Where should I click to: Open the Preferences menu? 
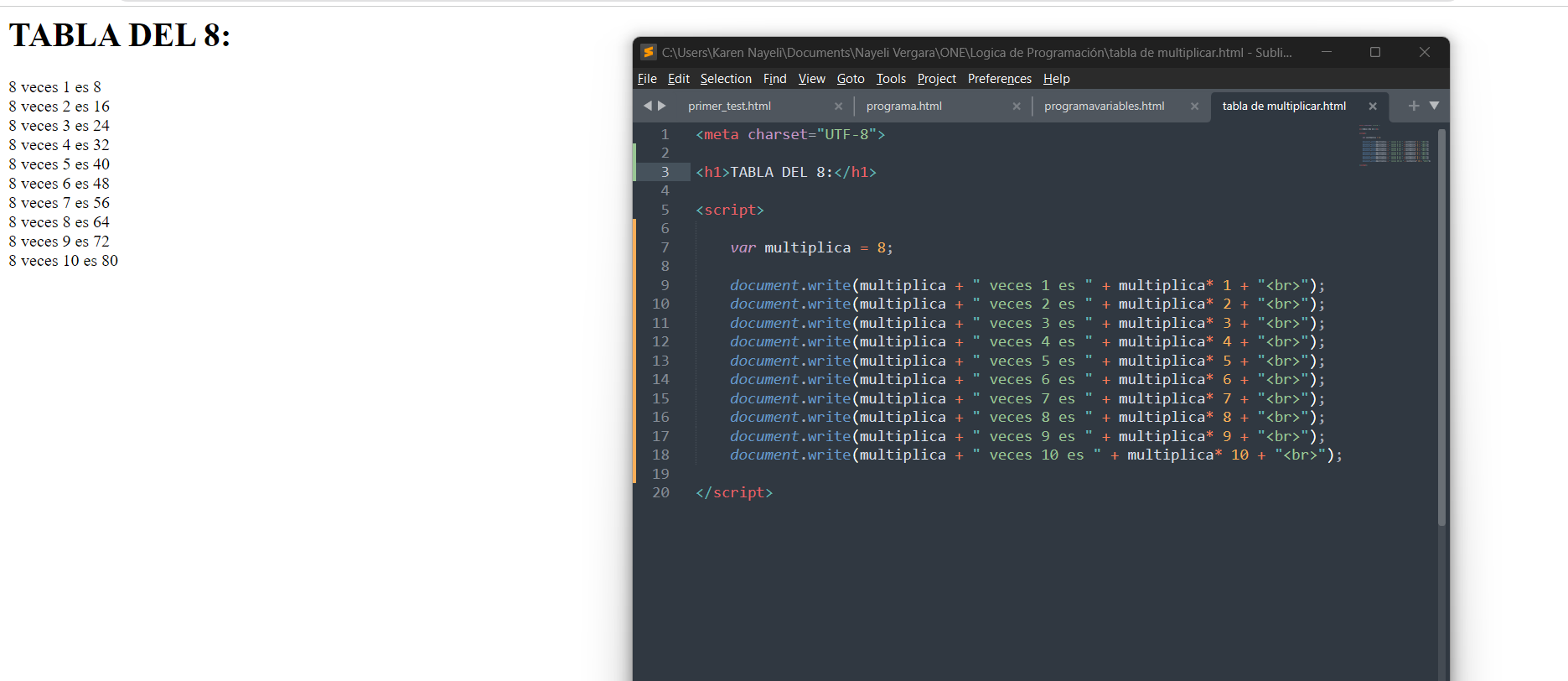click(x=999, y=79)
